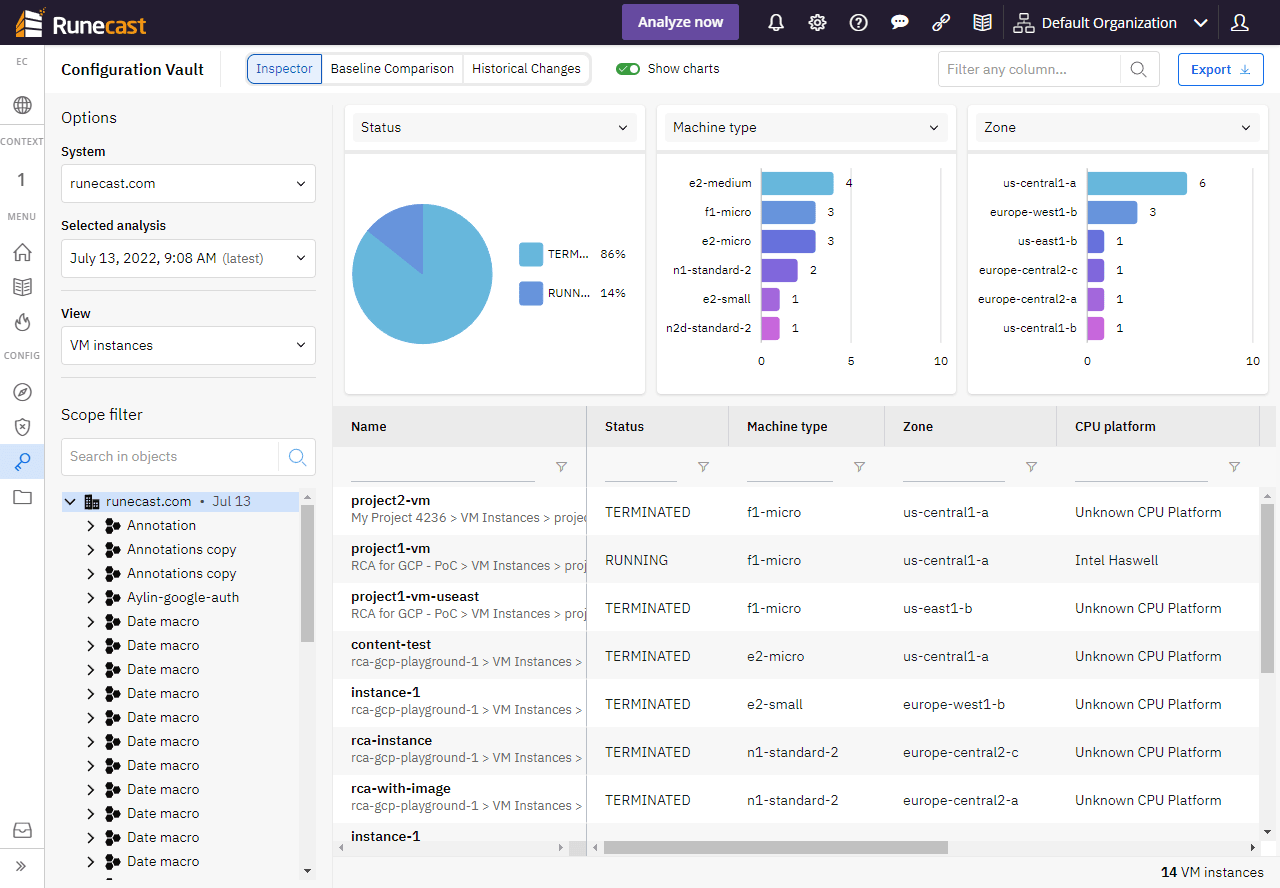
Task: Open the user profile icon
Action: pyautogui.click(x=1240, y=23)
